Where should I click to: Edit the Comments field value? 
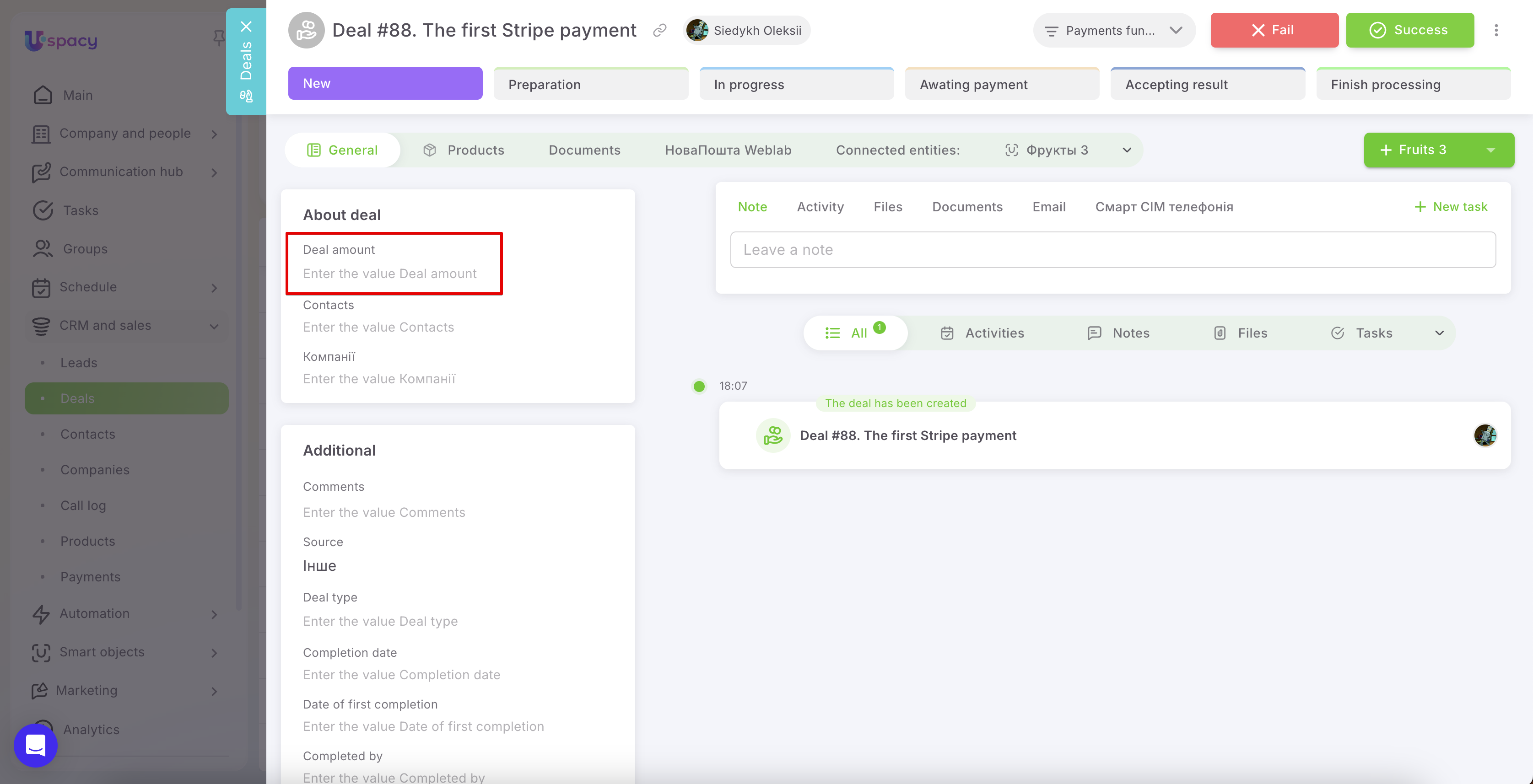(384, 513)
